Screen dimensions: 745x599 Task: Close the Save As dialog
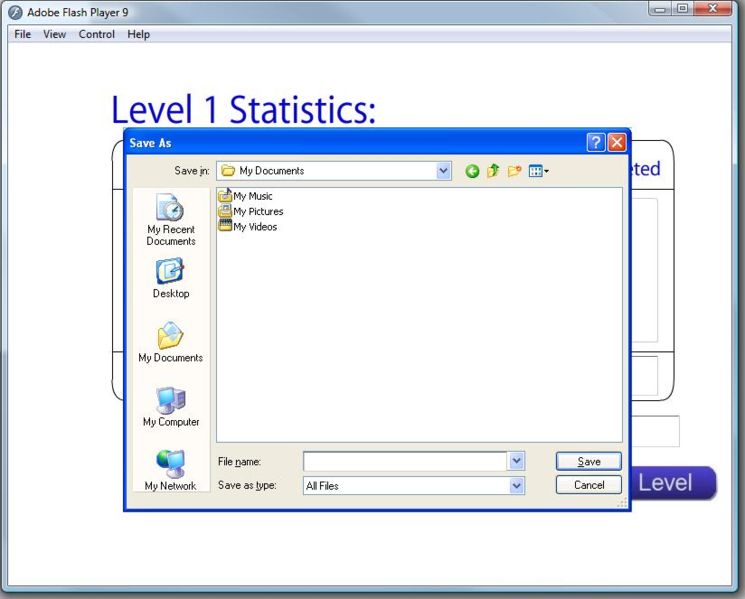click(617, 142)
